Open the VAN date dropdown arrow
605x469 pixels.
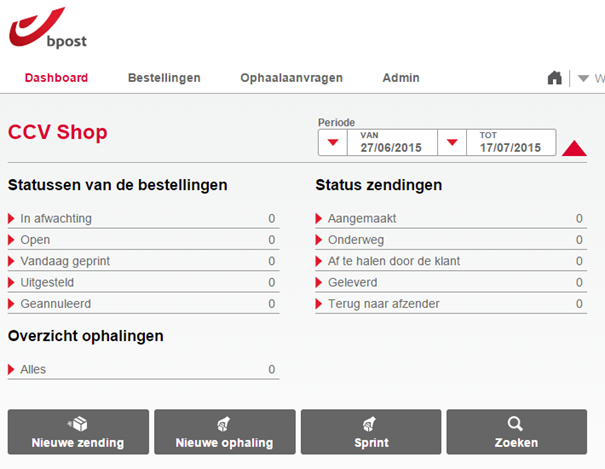pos(332,143)
